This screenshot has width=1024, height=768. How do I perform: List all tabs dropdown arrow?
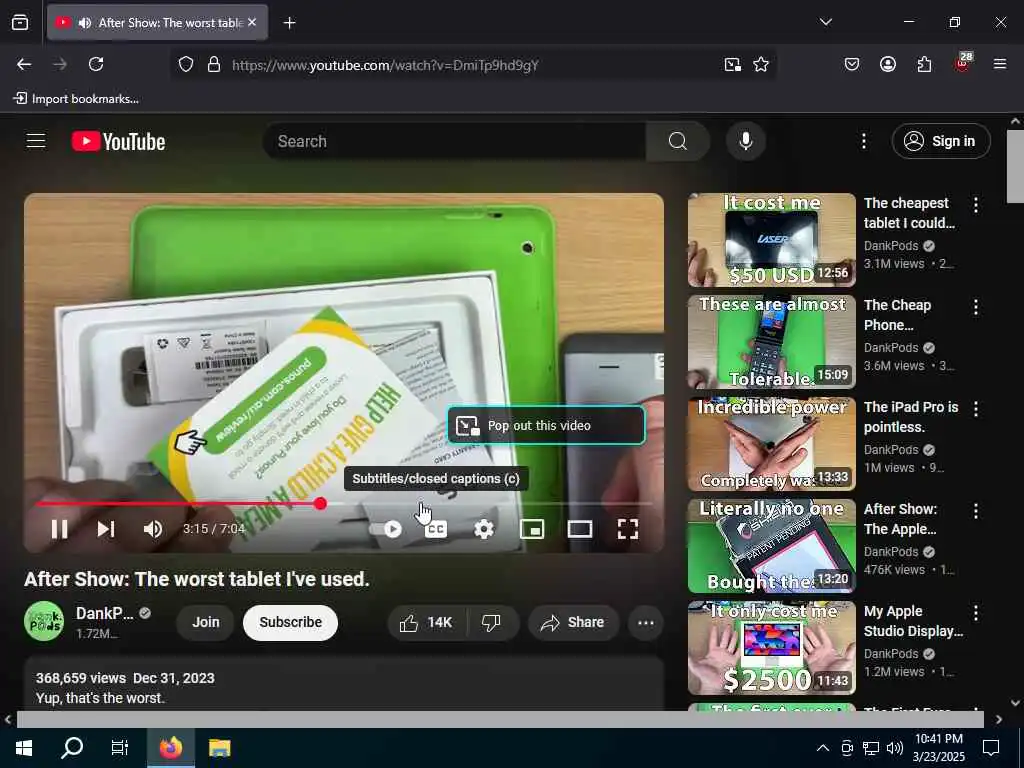coord(825,22)
